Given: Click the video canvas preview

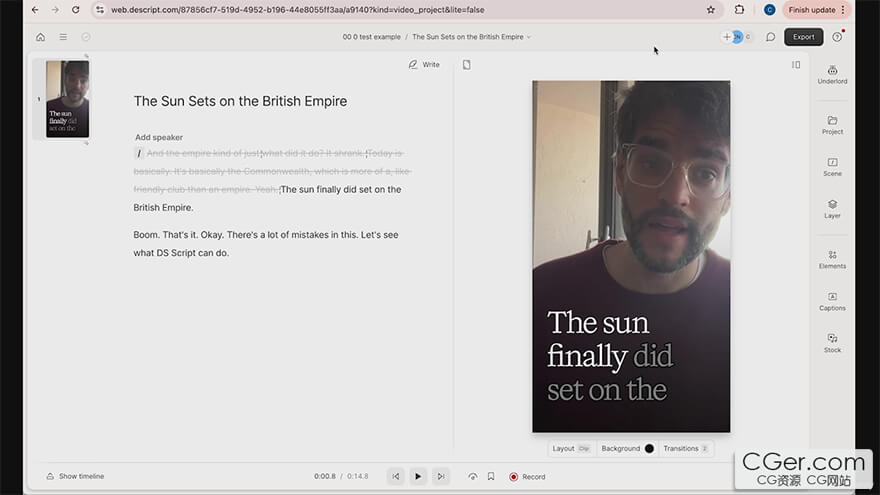Looking at the screenshot, I should tap(631, 256).
